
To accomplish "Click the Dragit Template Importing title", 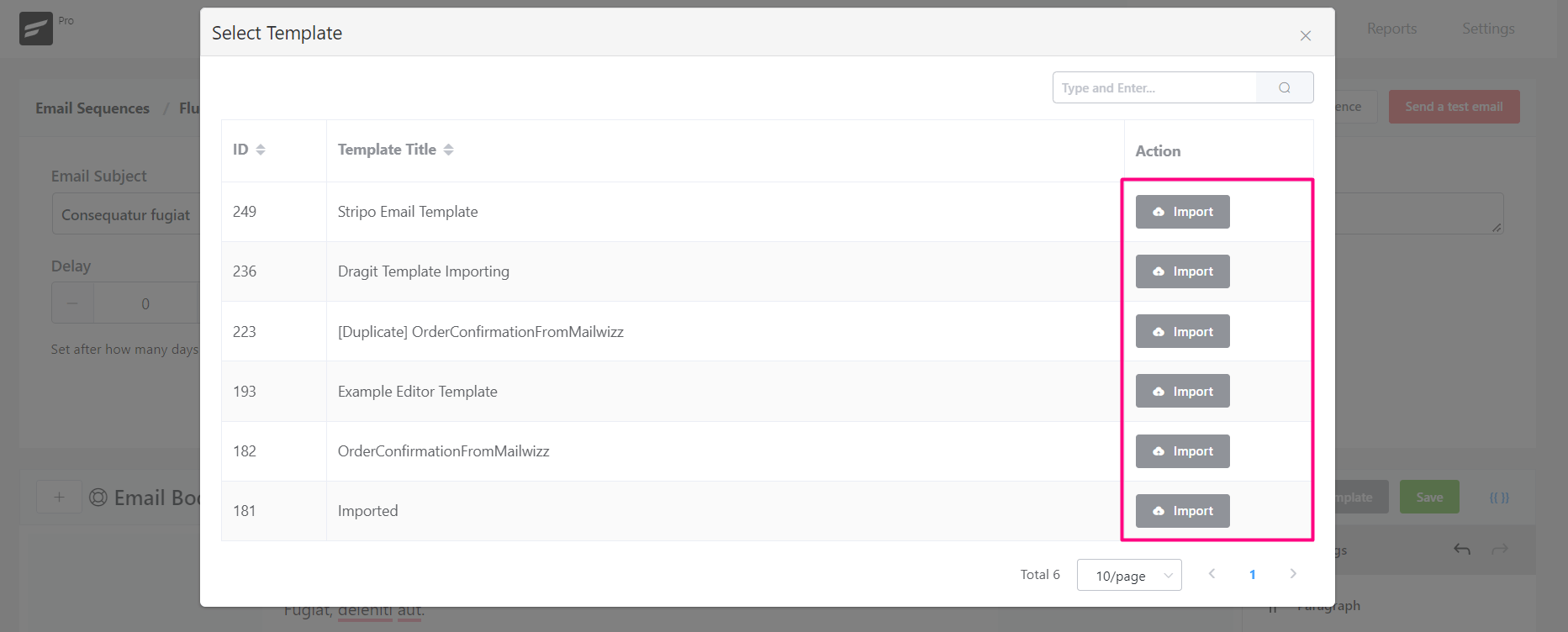I will [424, 271].
